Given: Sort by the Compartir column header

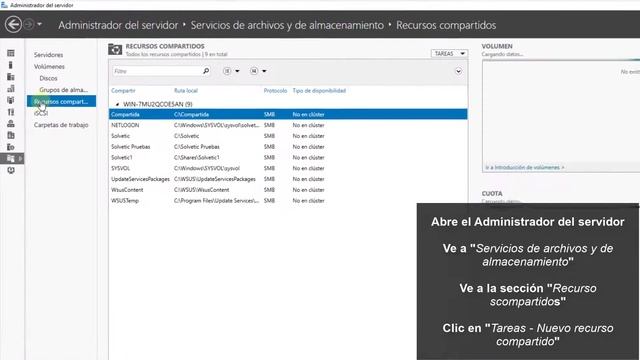Looking at the screenshot, I should click(123, 91).
